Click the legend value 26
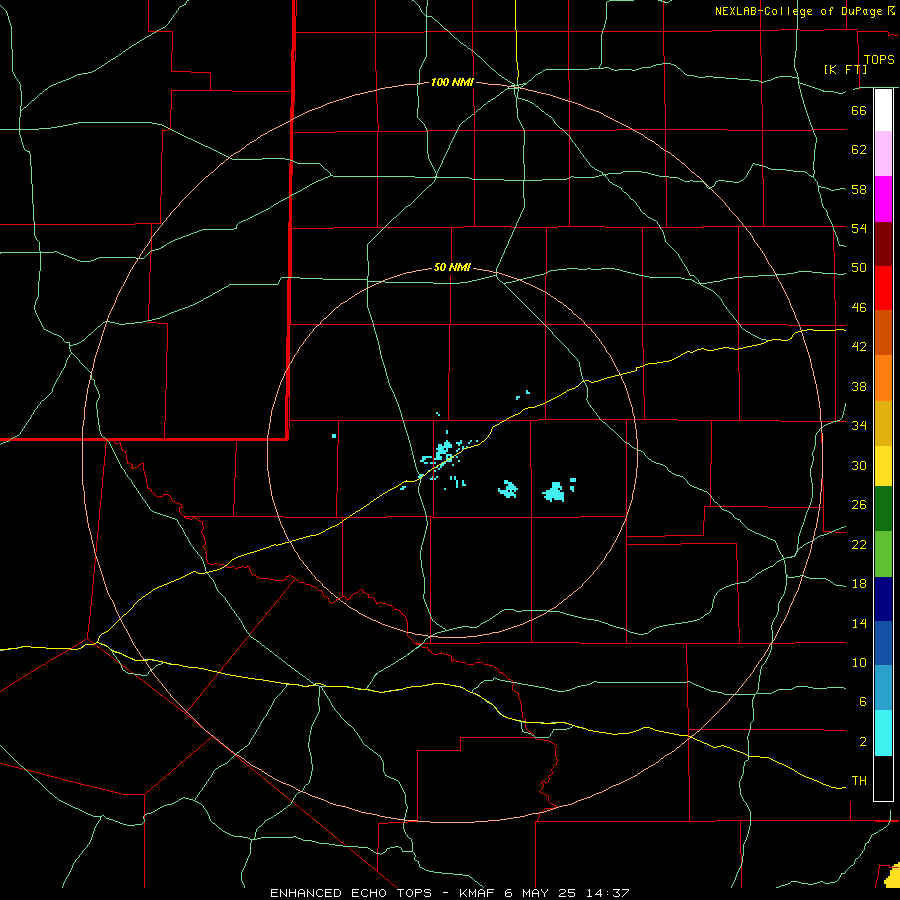Screen dimensions: 900x900 coord(859,505)
